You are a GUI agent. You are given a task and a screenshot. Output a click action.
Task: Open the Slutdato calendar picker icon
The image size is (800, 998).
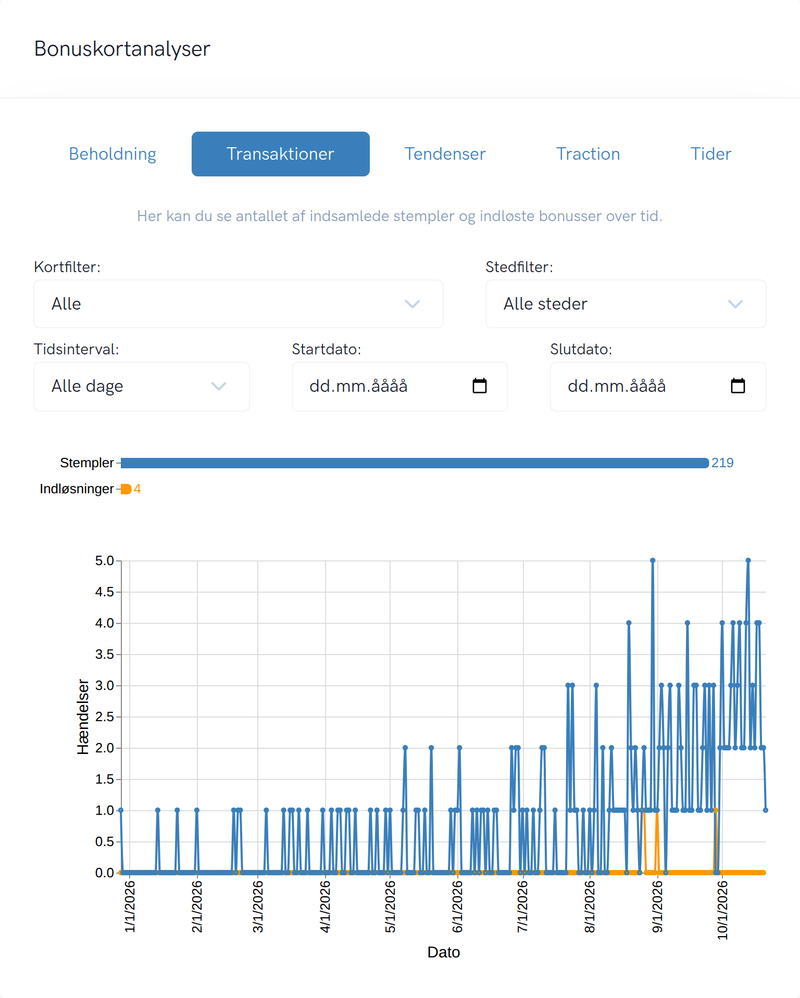738,386
